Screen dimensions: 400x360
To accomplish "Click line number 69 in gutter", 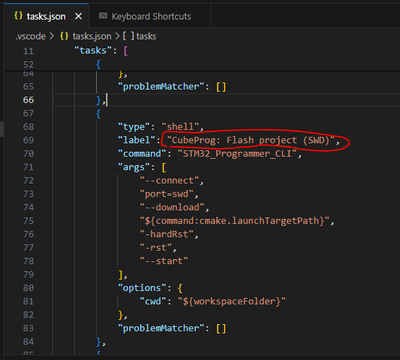I will pyautogui.click(x=28, y=140).
